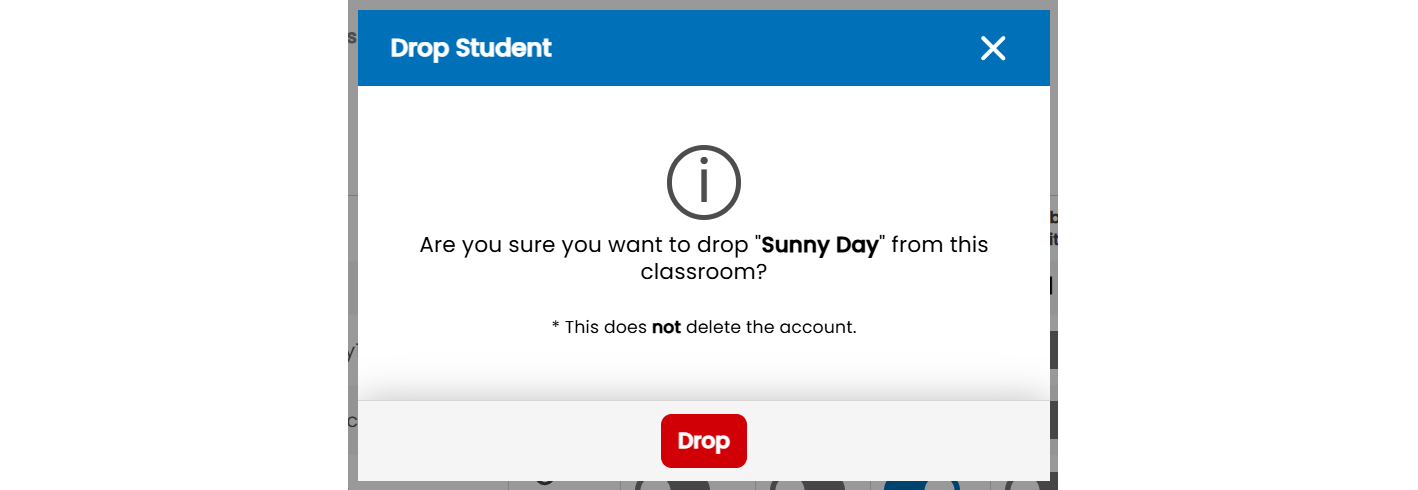
Task: Click the gray footer area beside Drop
Action: pyautogui.click(x=510, y=441)
